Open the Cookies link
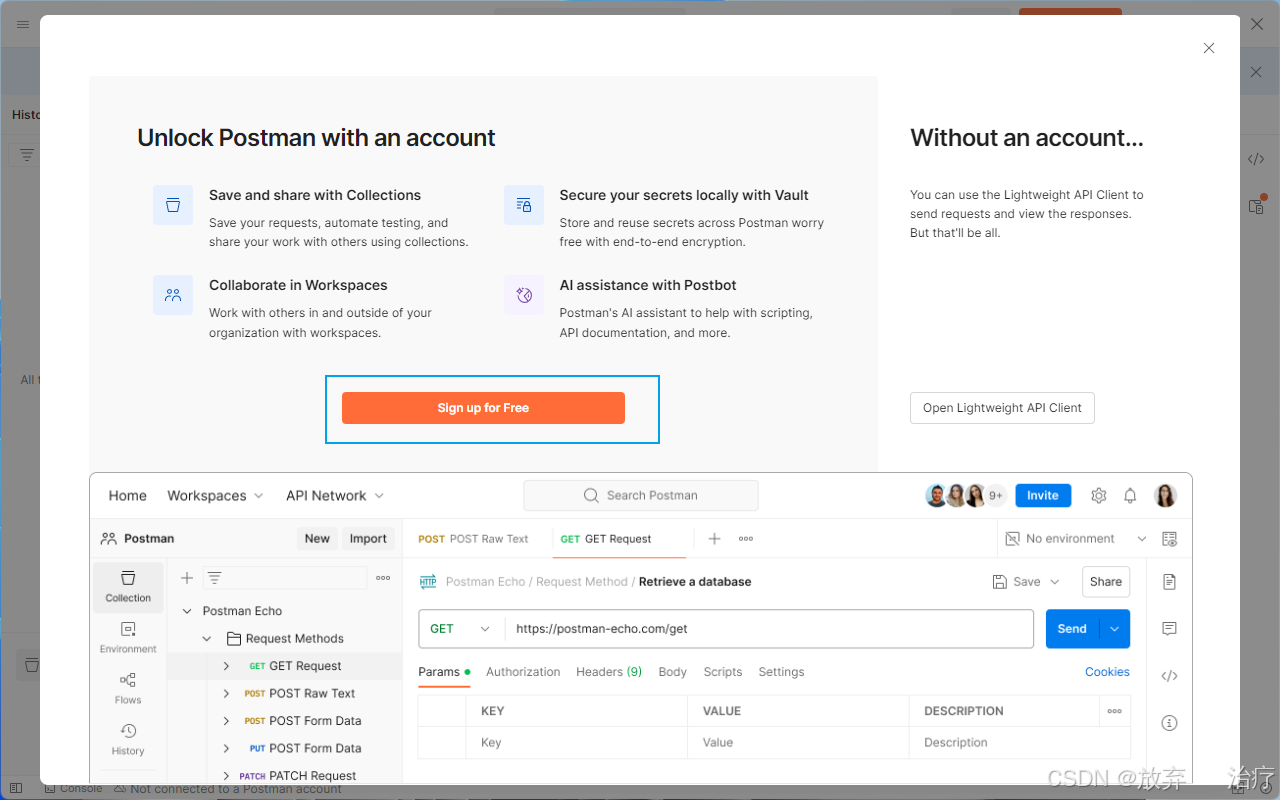 click(1107, 672)
